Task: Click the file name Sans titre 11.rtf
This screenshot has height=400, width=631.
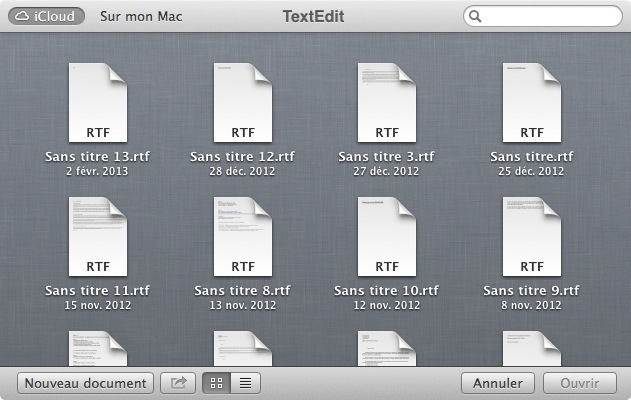Action: (97, 290)
